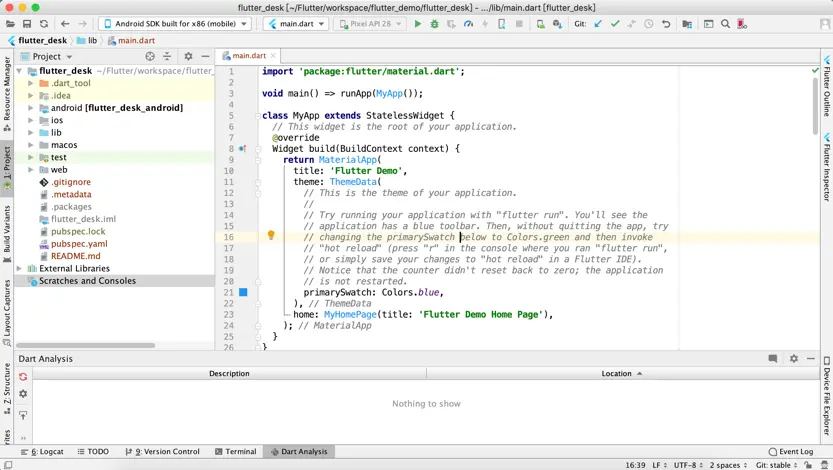
Task: Open the Flutter performance profiler gauge icon
Action: click(468, 24)
